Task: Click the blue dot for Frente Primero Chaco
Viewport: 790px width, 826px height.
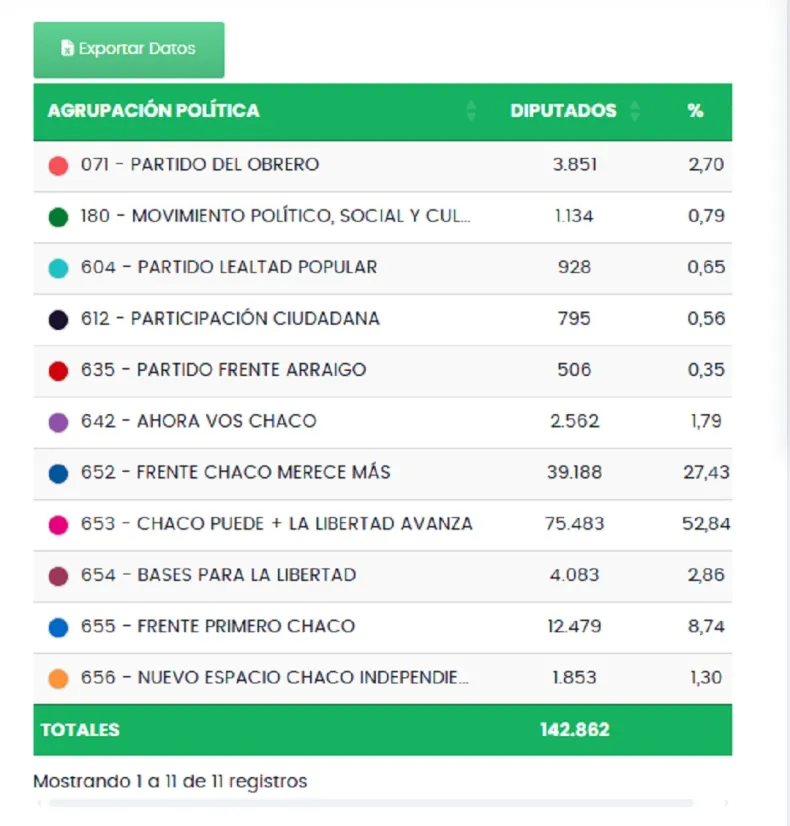Action: (x=58, y=627)
